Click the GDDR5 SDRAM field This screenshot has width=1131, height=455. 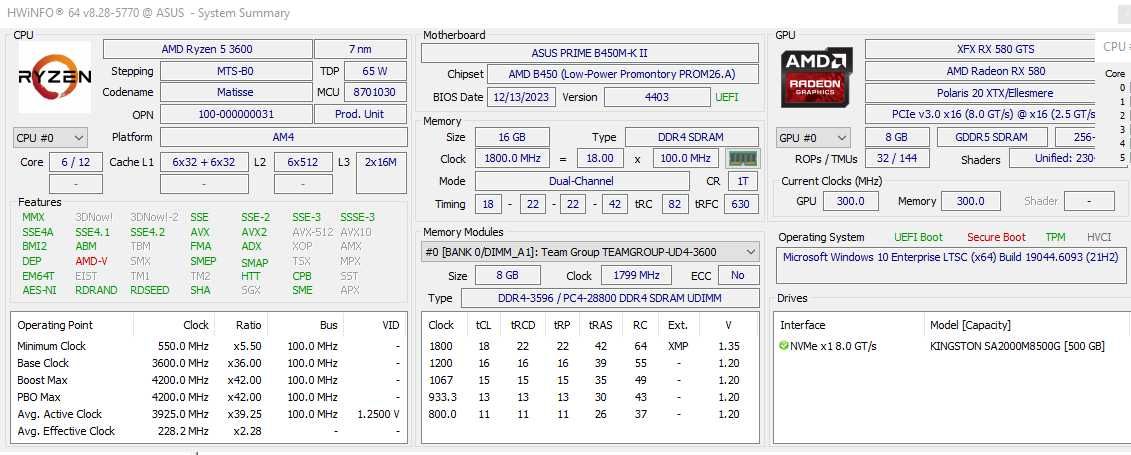click(x=992, y=137)
